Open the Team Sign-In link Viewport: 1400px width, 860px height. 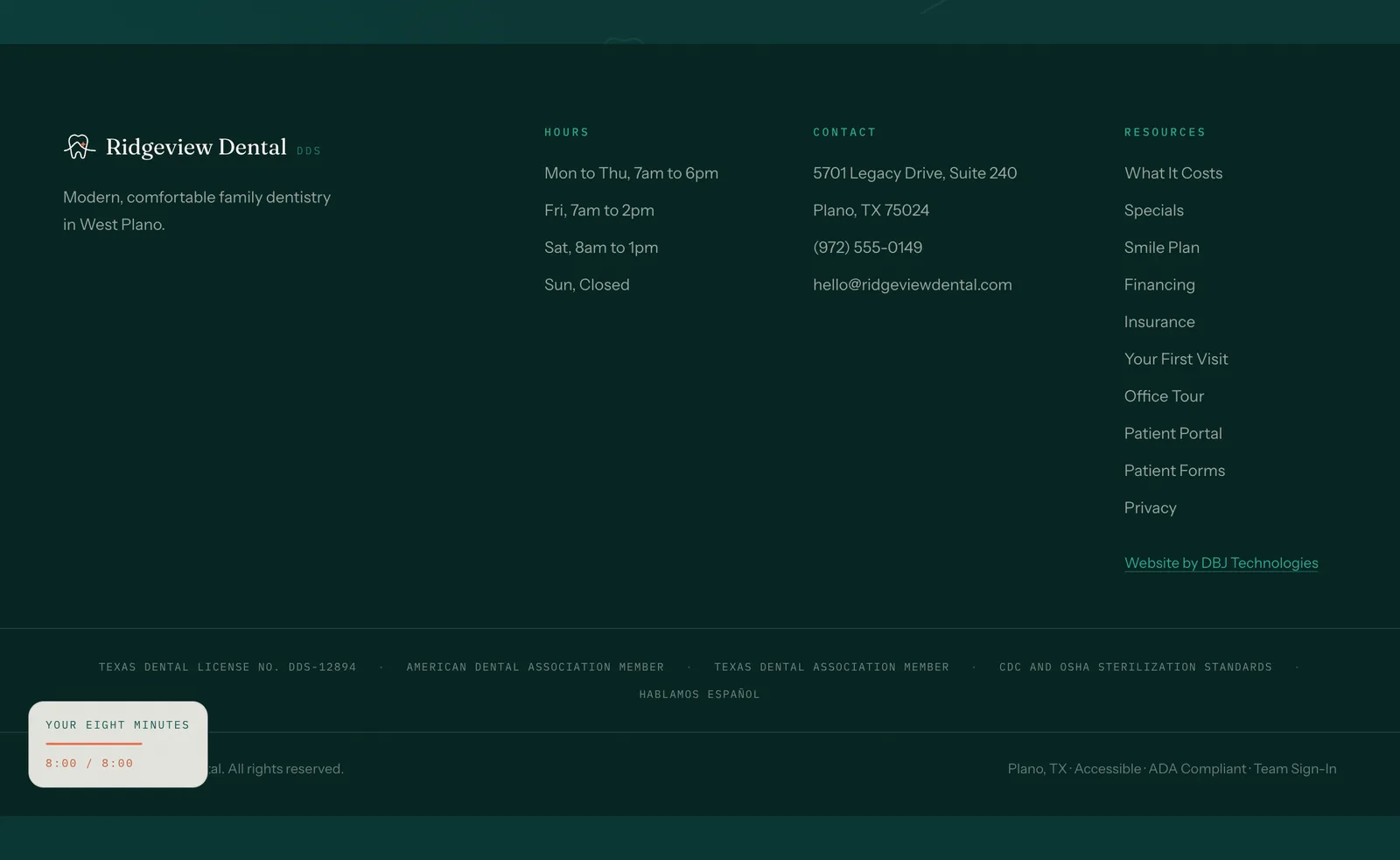click(1295, 768)
